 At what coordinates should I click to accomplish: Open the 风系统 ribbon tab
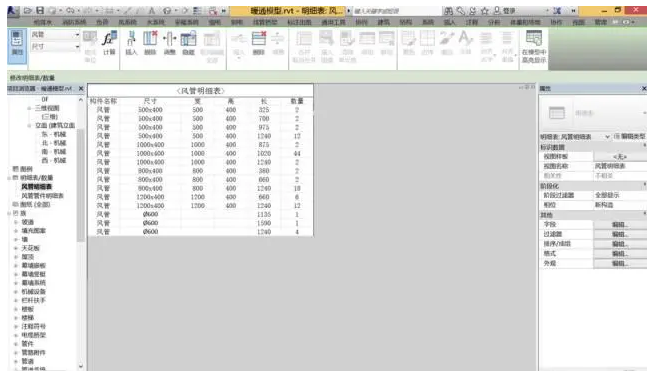[127, 22]
